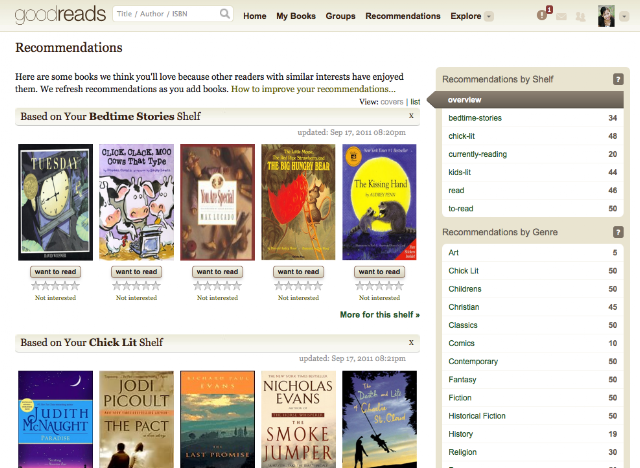This screenshot has width=640, height=468.
Task: Rate The Kissing Hand with stars
Action: click(379, 286)
